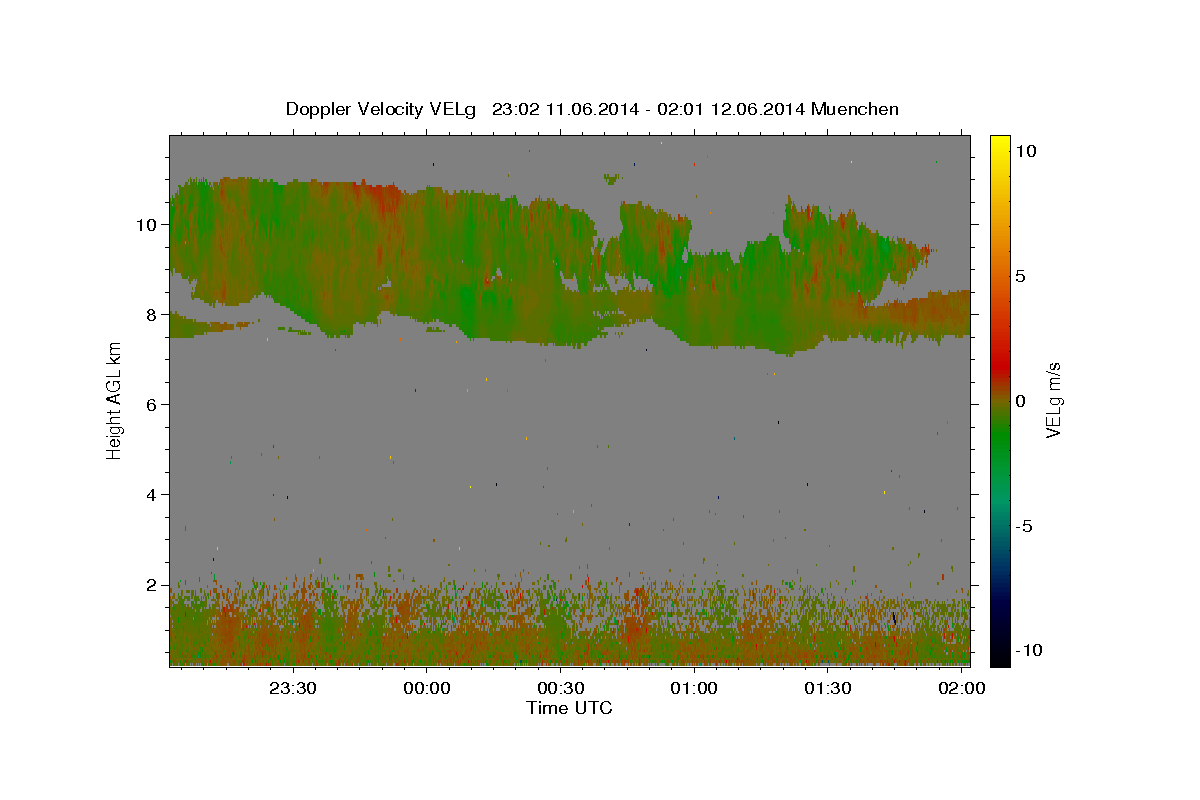Click the colorbar value -5 label
The height and width of the screenshot is (800, 1200).
click(x=1023, y=525)
